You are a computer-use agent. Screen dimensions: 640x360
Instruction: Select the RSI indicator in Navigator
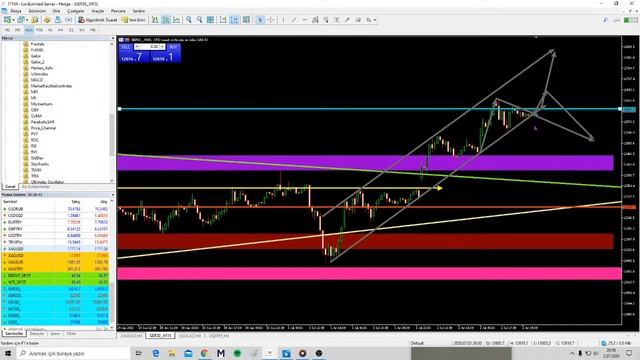(33, 146)
